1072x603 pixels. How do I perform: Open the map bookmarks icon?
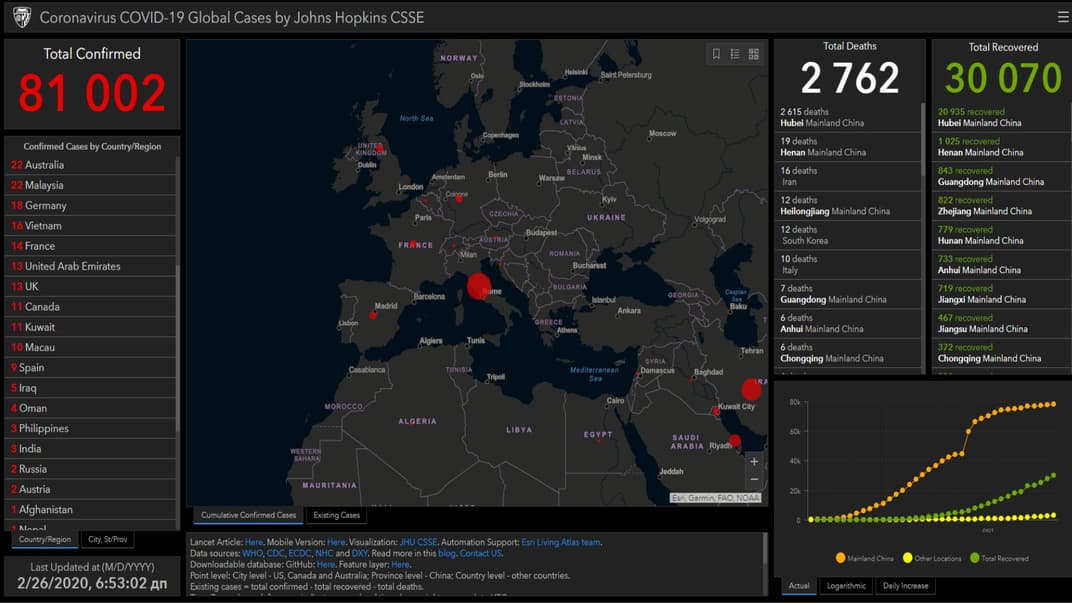click(716, 54)
